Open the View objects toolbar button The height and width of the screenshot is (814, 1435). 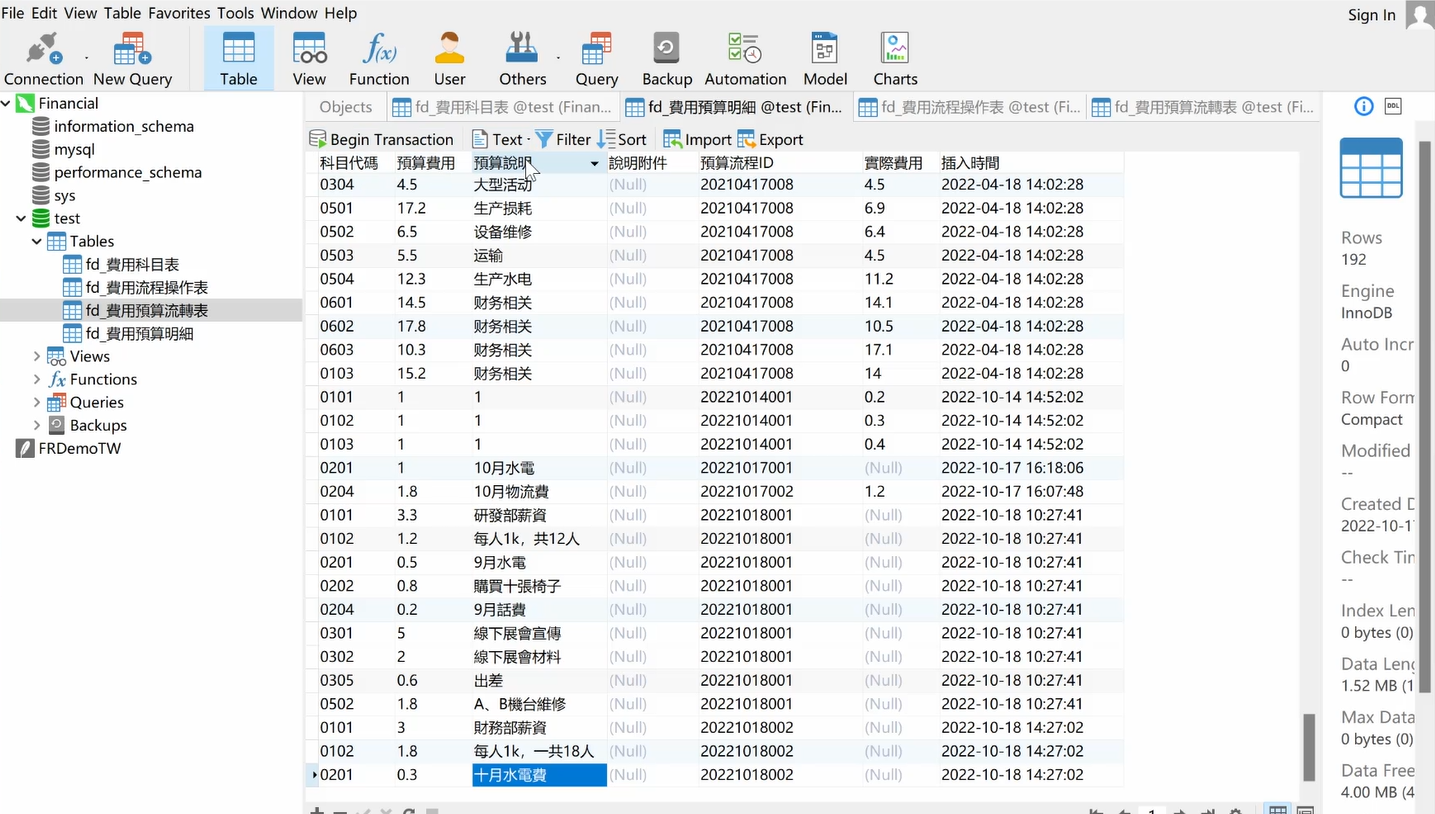(309, 59)
